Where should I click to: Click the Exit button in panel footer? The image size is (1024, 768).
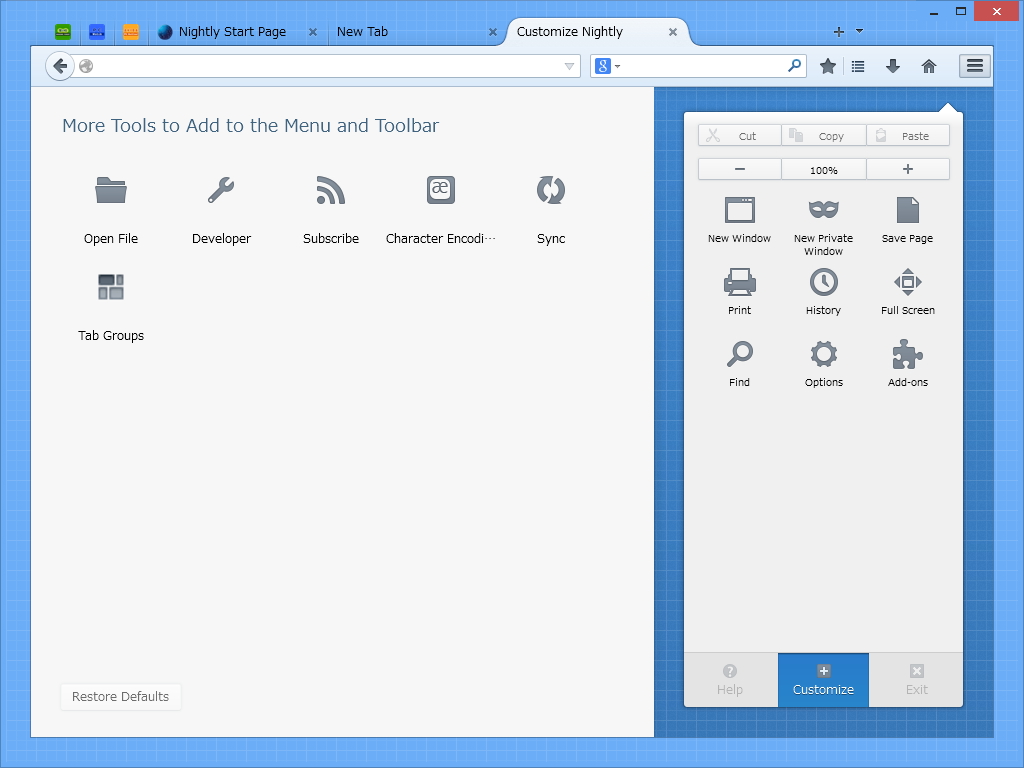point(916,680)
